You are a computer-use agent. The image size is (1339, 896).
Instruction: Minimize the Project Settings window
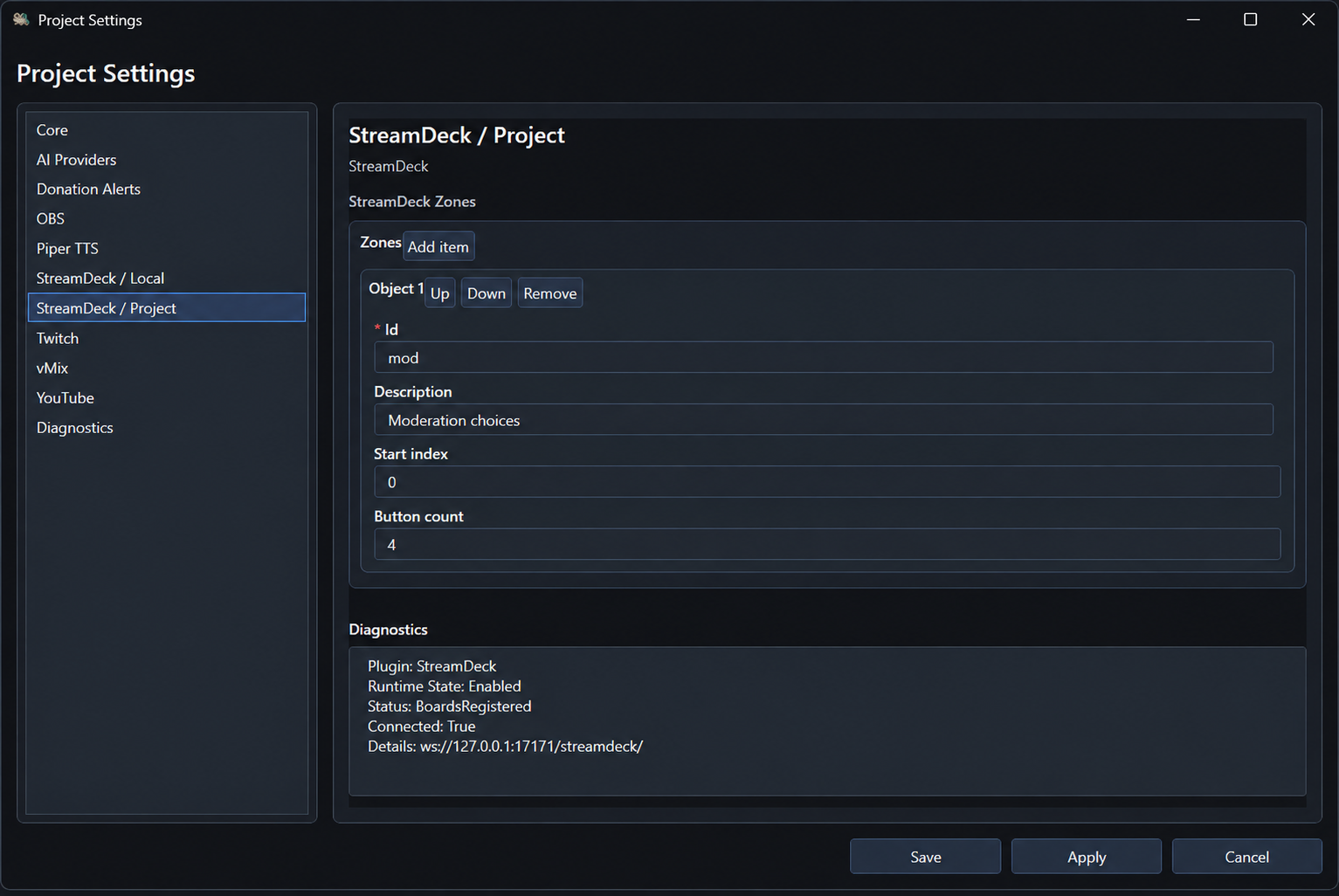coord(1193,19)
